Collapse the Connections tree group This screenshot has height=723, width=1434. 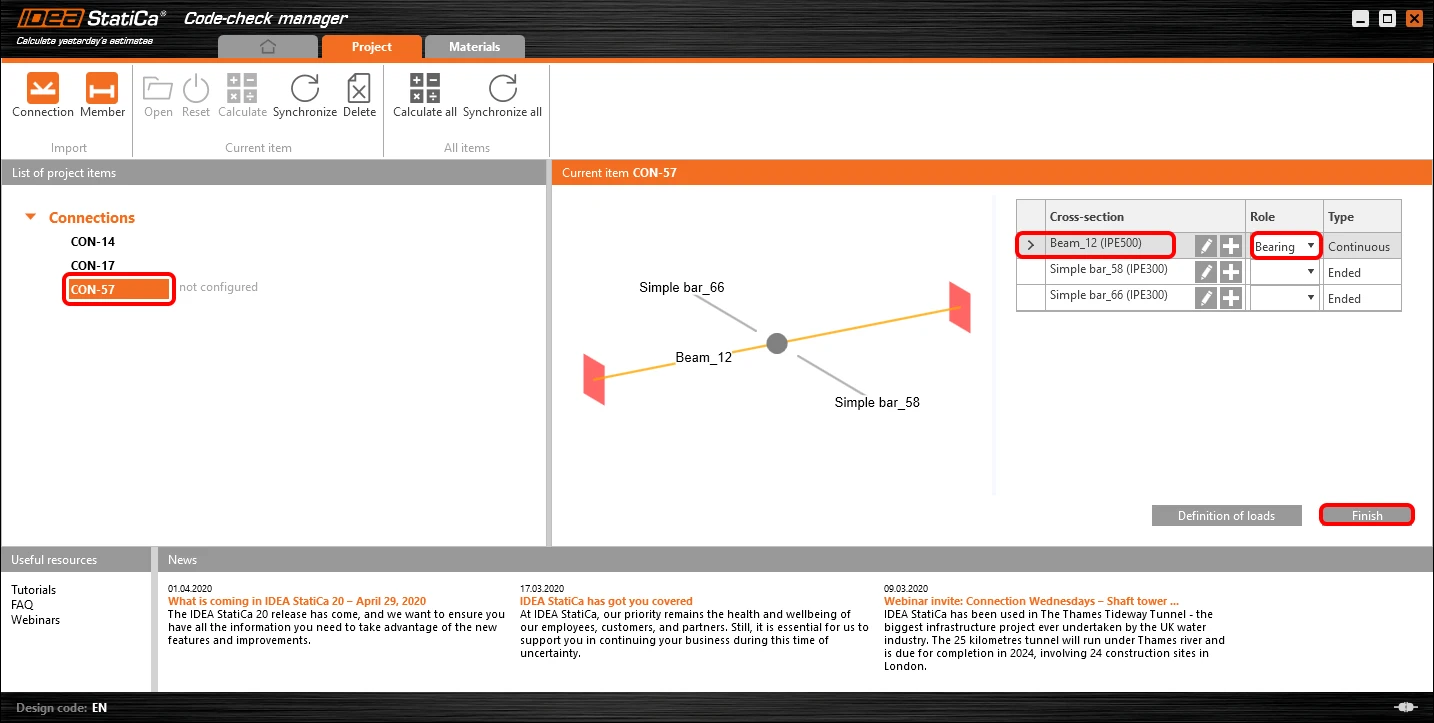point(30,217)
